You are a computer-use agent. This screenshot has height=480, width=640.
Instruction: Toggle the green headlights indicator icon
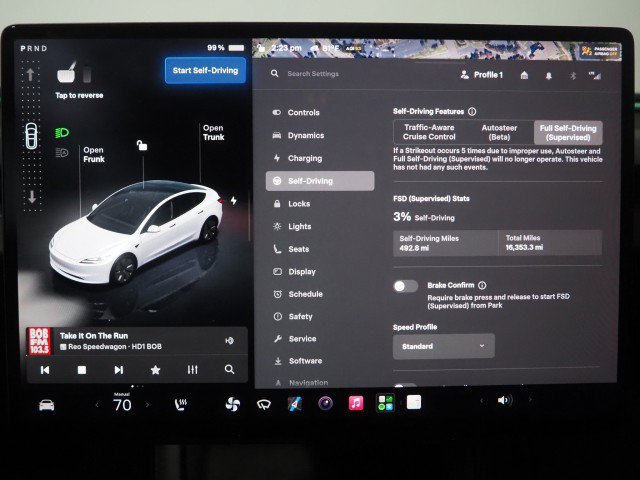(62, 133)
